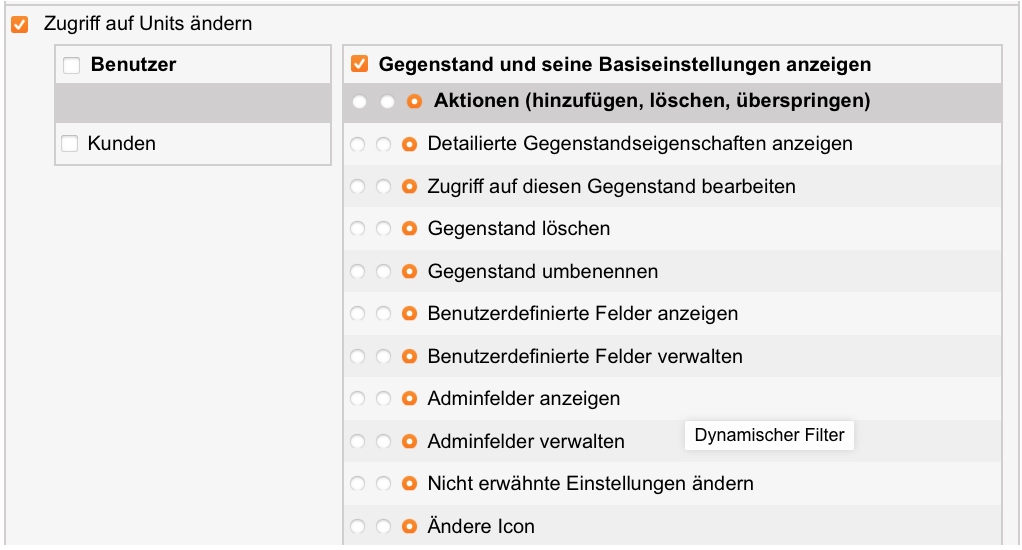1022x550 pixels.
Task: Click the orange selected radio in 'Aktionen' row
Action: pyautogui.click(x=414, y=102)
